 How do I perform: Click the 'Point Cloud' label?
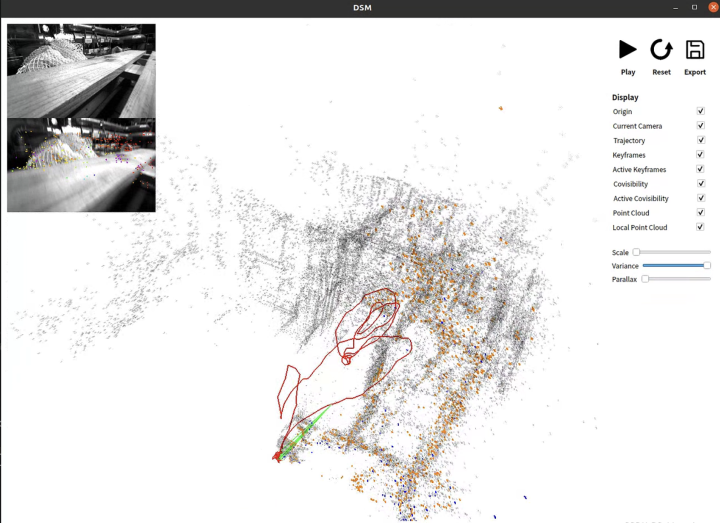631,213
